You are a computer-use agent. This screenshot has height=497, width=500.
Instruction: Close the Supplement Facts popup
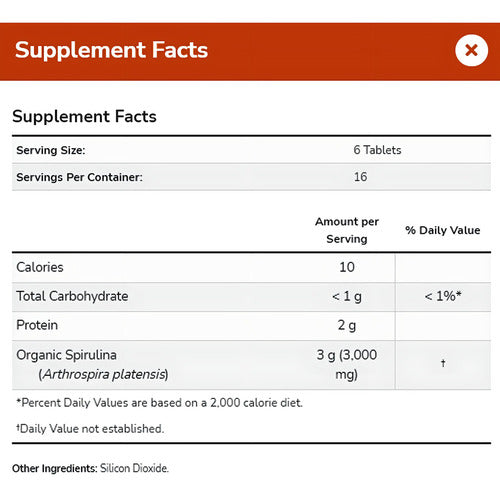click(x=471, y=51)
